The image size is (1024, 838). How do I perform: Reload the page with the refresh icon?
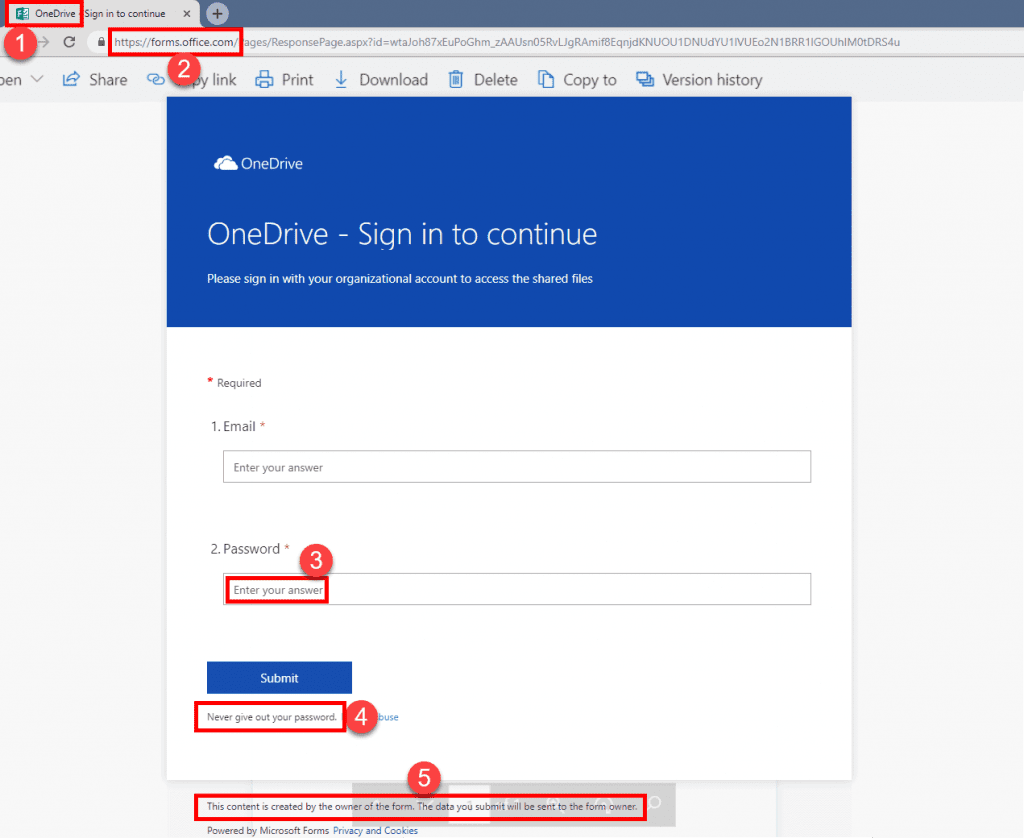coord(69,42)
